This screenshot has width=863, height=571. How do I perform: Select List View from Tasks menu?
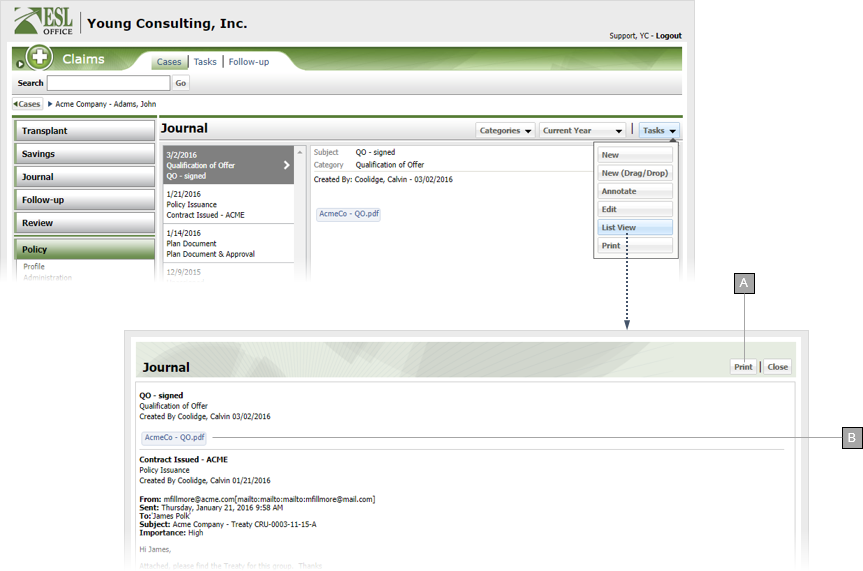pos(635,227)
